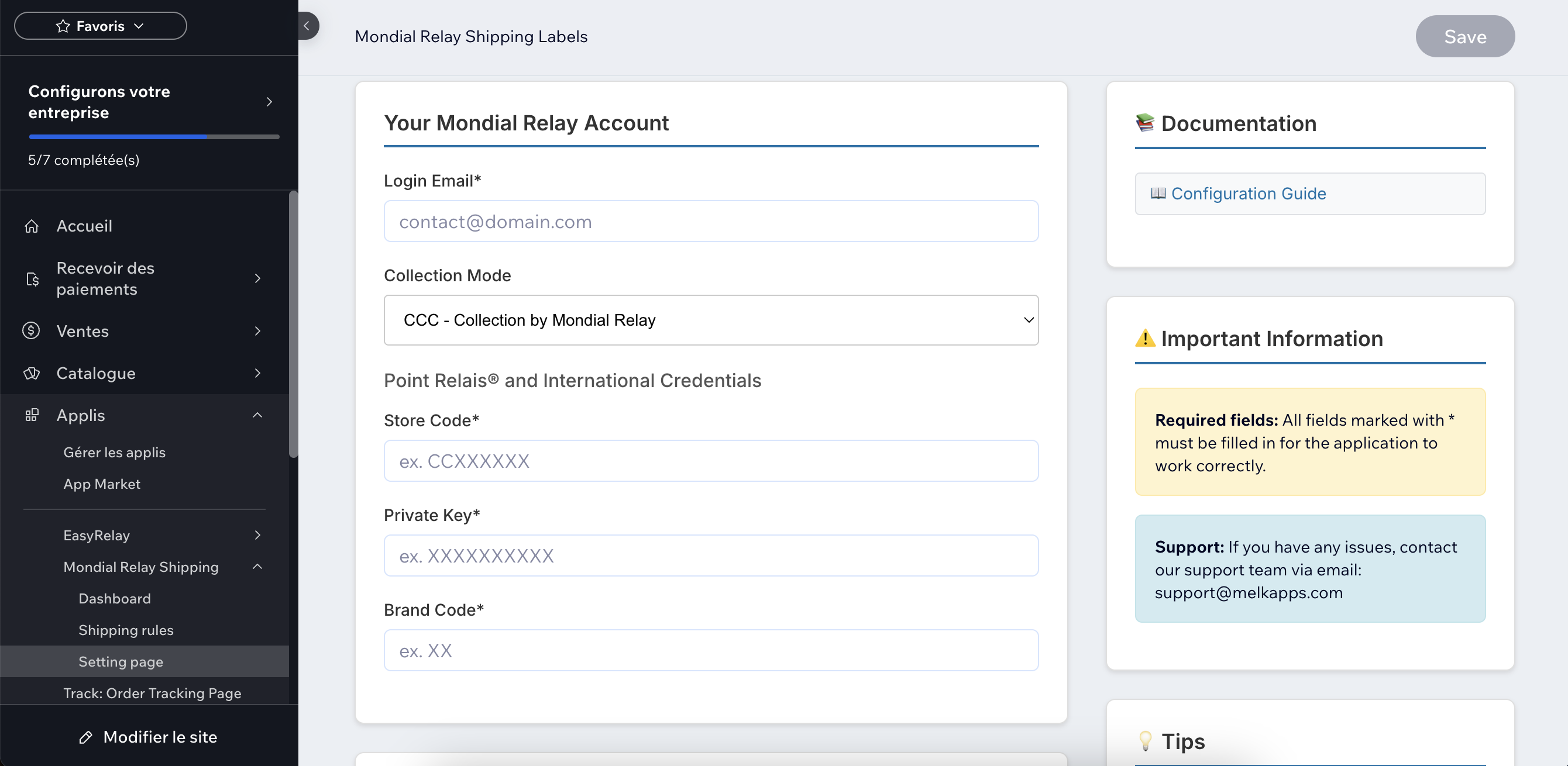Collapse the Mondial Relay Shipping section
Viewport: 1568px width, 766px height.
point(257,567)
